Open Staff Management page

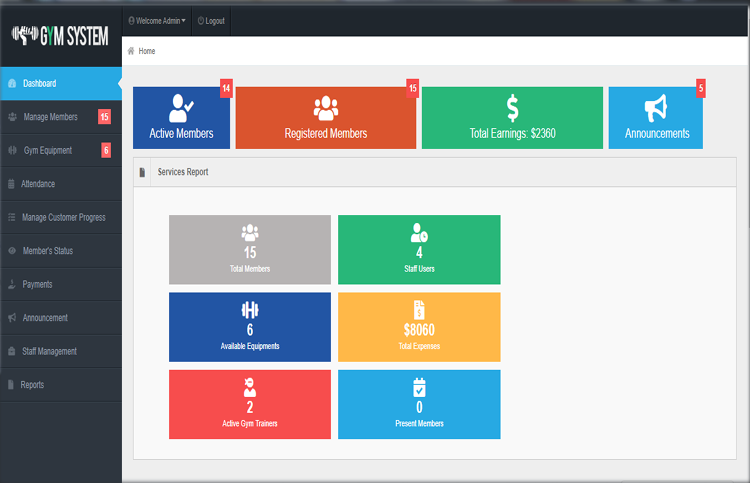tap(49, 351)
